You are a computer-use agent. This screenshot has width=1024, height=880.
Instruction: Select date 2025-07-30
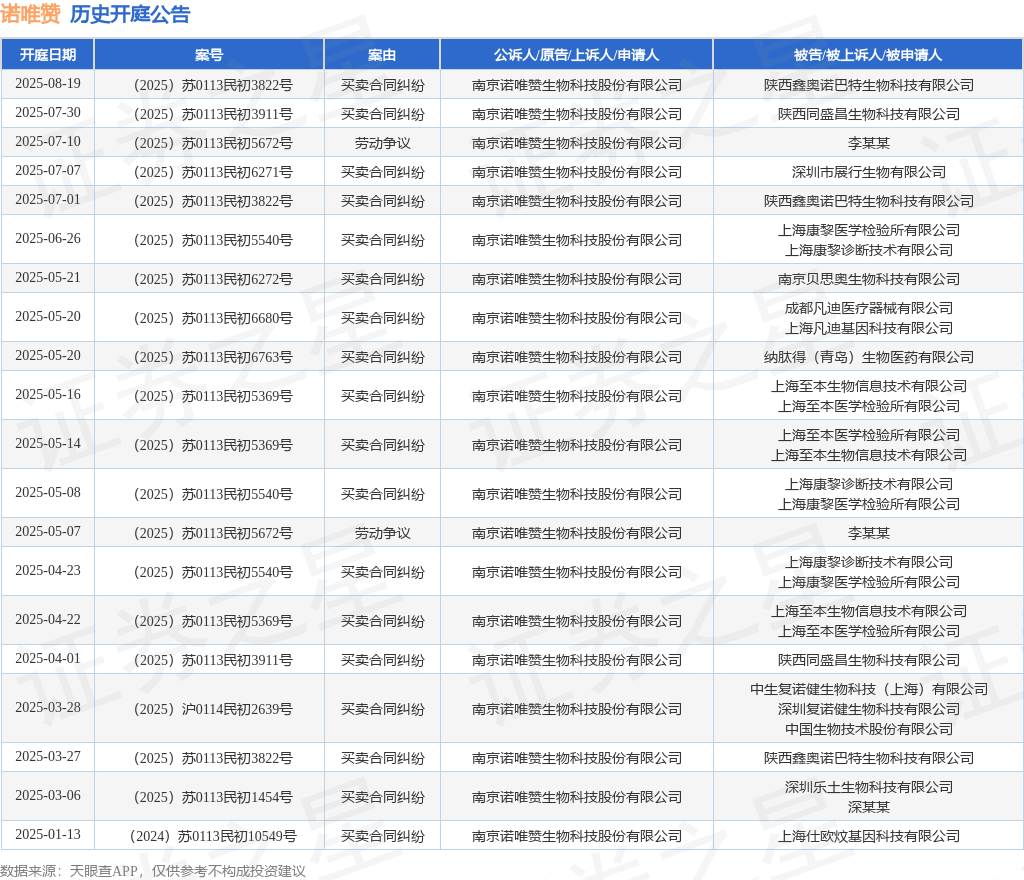[x=48, y=112]
